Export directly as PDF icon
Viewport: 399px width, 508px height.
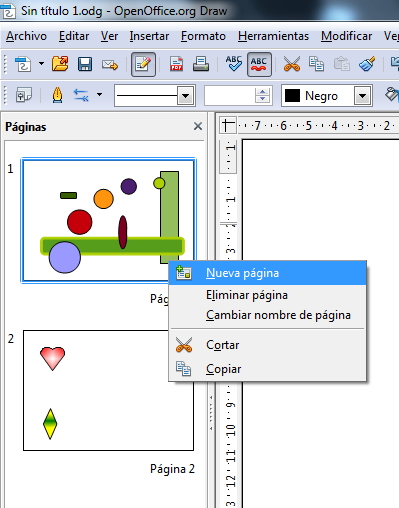coord(176,64)
